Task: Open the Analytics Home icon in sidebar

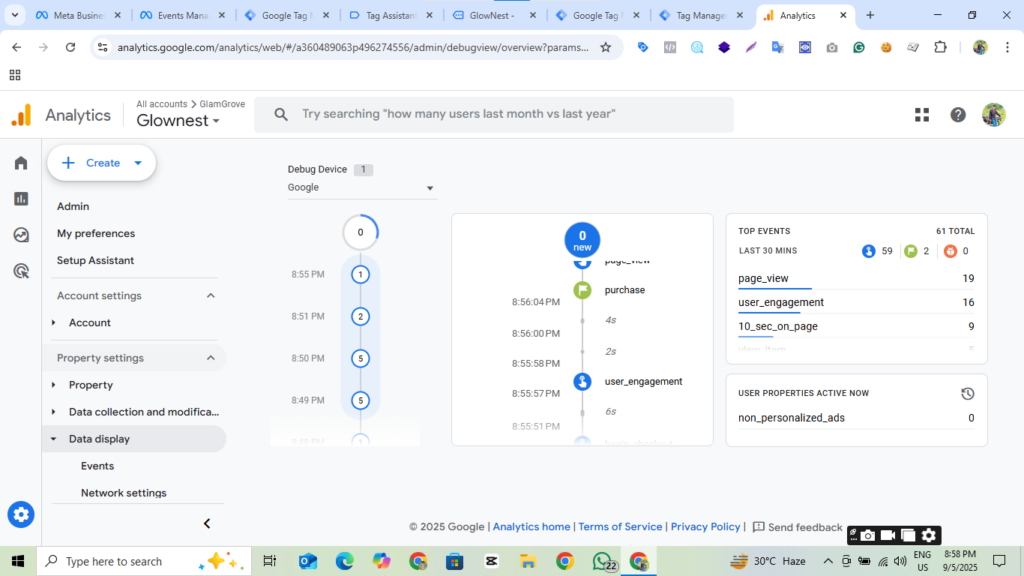Action: click(x=21, y=163)
